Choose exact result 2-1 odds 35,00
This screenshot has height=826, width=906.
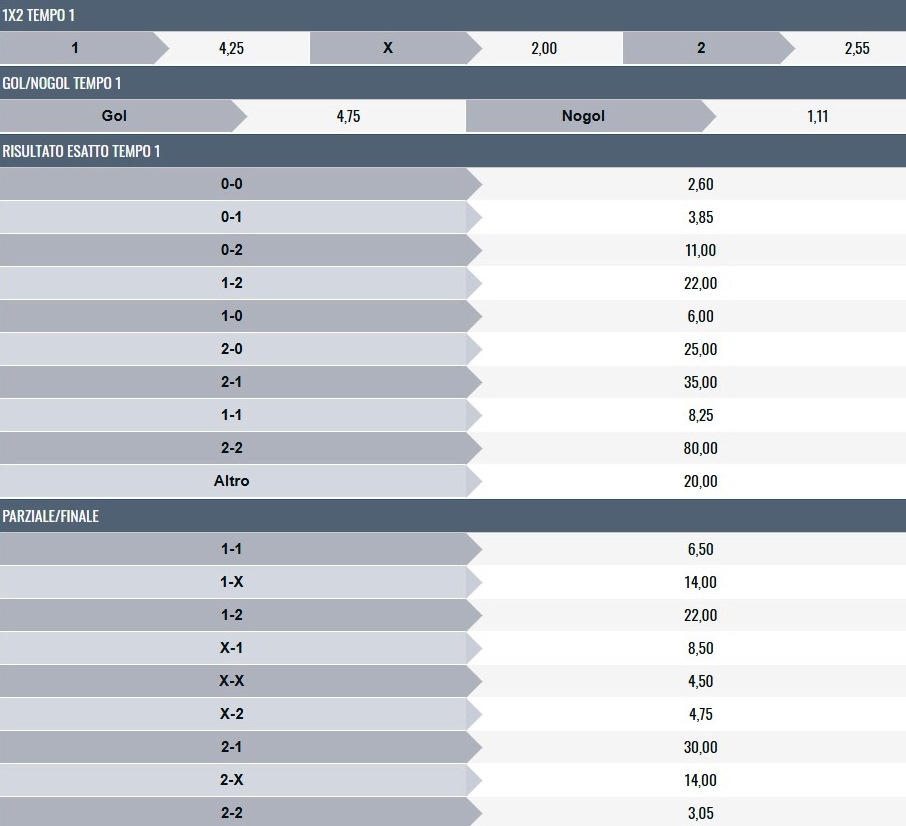pos(700,382)
